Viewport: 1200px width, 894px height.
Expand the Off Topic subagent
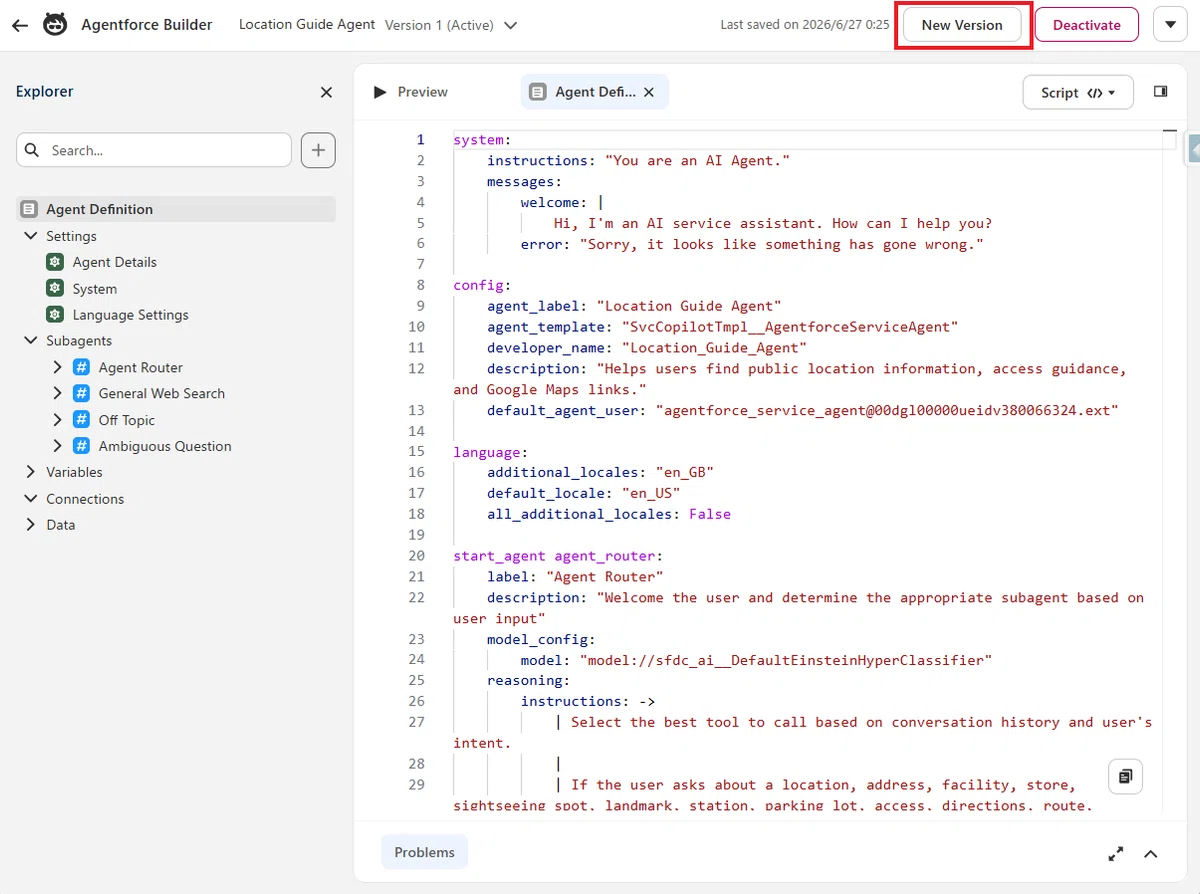(x=57, y=420)
